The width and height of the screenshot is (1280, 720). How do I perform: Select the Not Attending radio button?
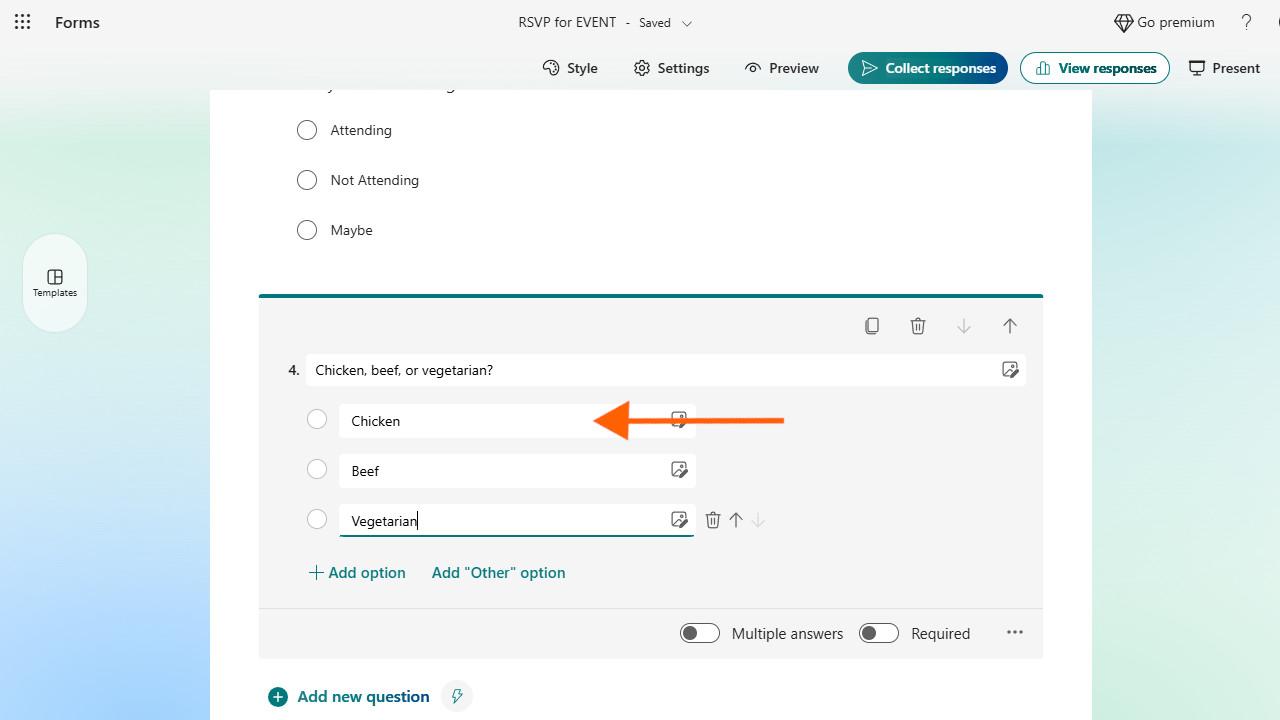point(307,180)
